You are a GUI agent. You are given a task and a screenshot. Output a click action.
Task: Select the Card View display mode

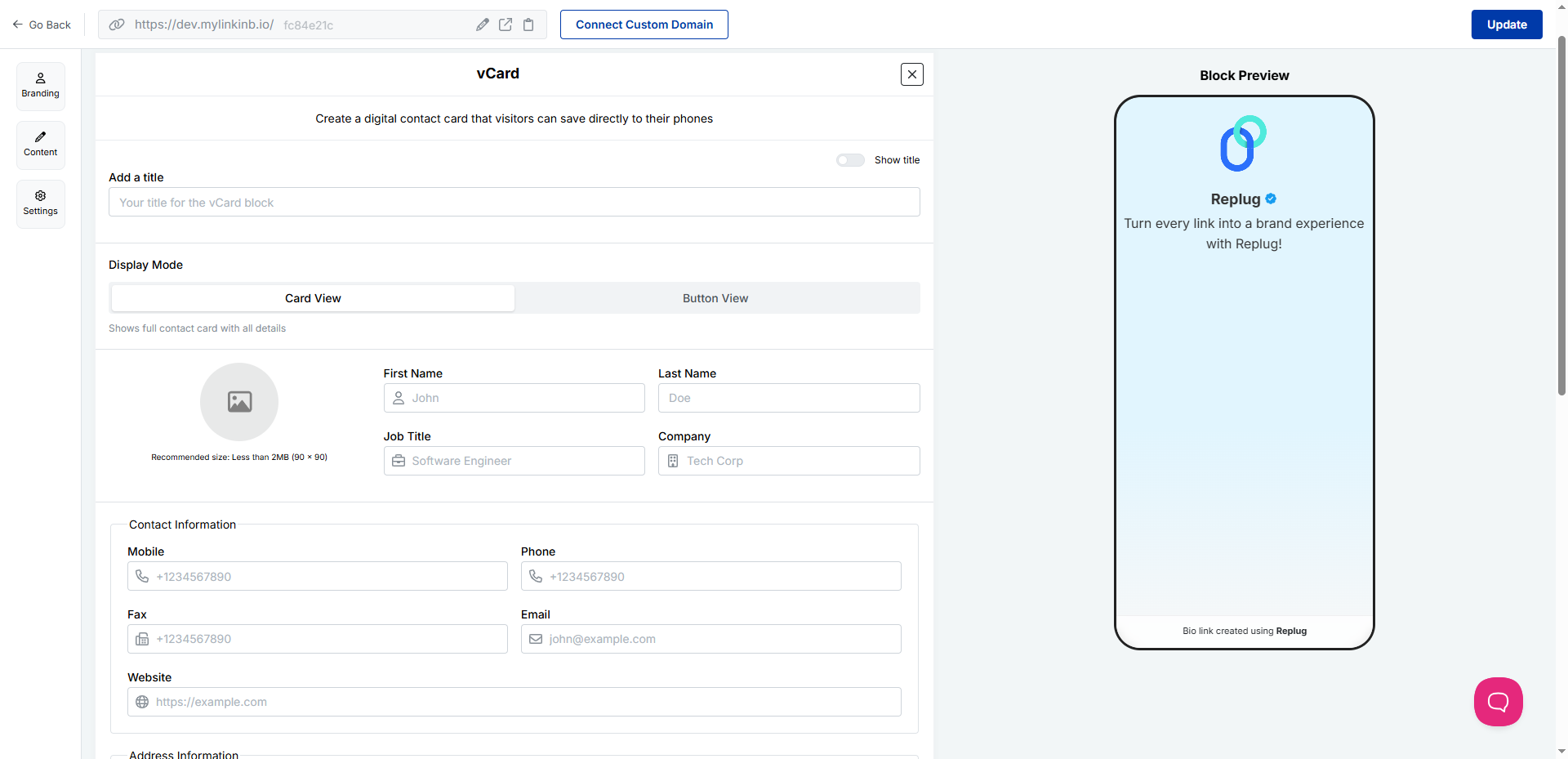coord(313,298)
